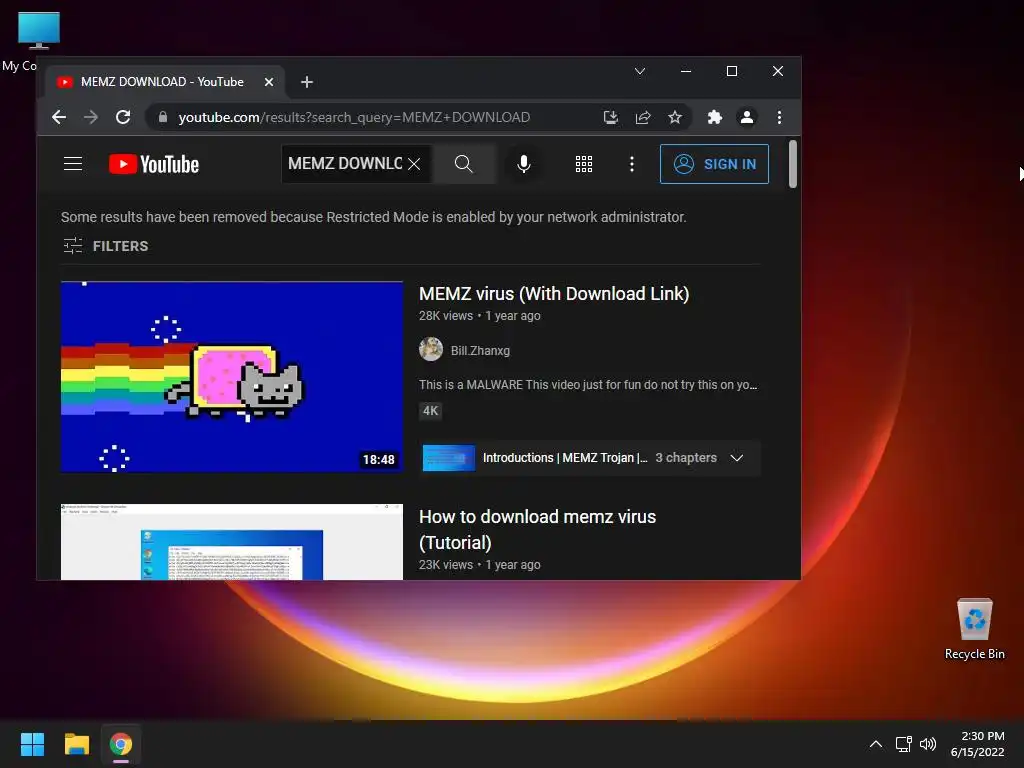Expand the 3 chapters chevron

point(737,458)
